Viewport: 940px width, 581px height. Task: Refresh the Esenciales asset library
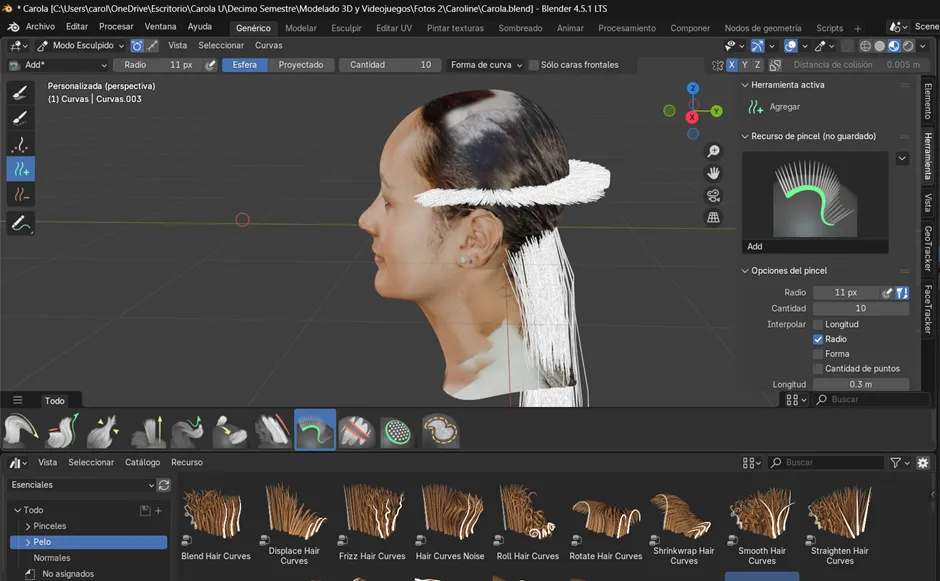click(164, 485)
